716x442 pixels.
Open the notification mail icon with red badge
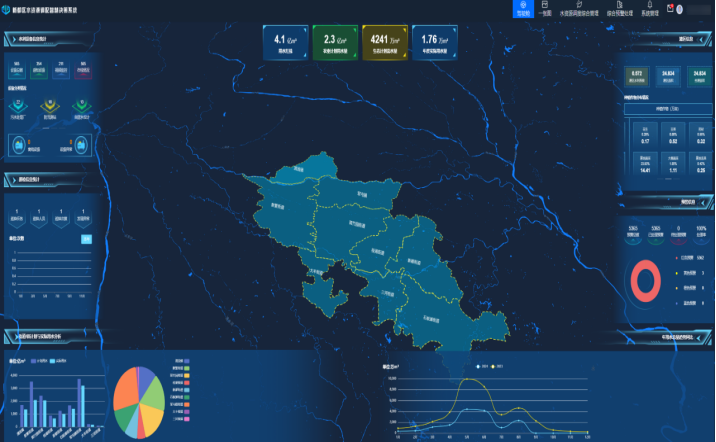669,8
